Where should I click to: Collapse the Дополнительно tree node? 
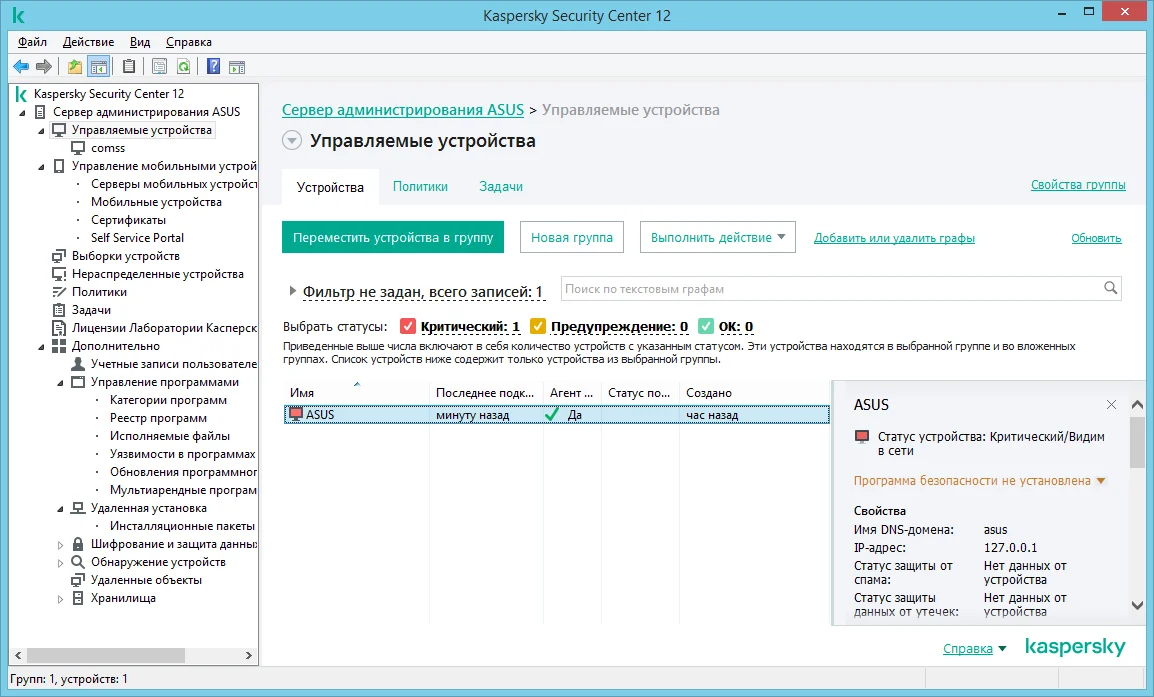pyautogui.click(x=41, y=347)
